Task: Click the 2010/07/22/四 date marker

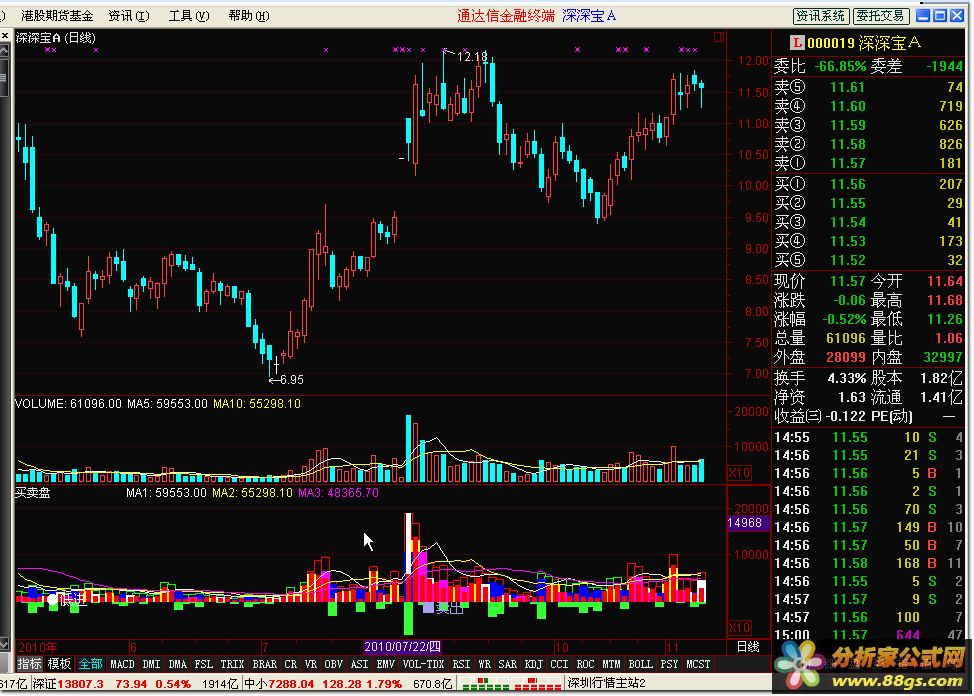Action: (403, 647)
